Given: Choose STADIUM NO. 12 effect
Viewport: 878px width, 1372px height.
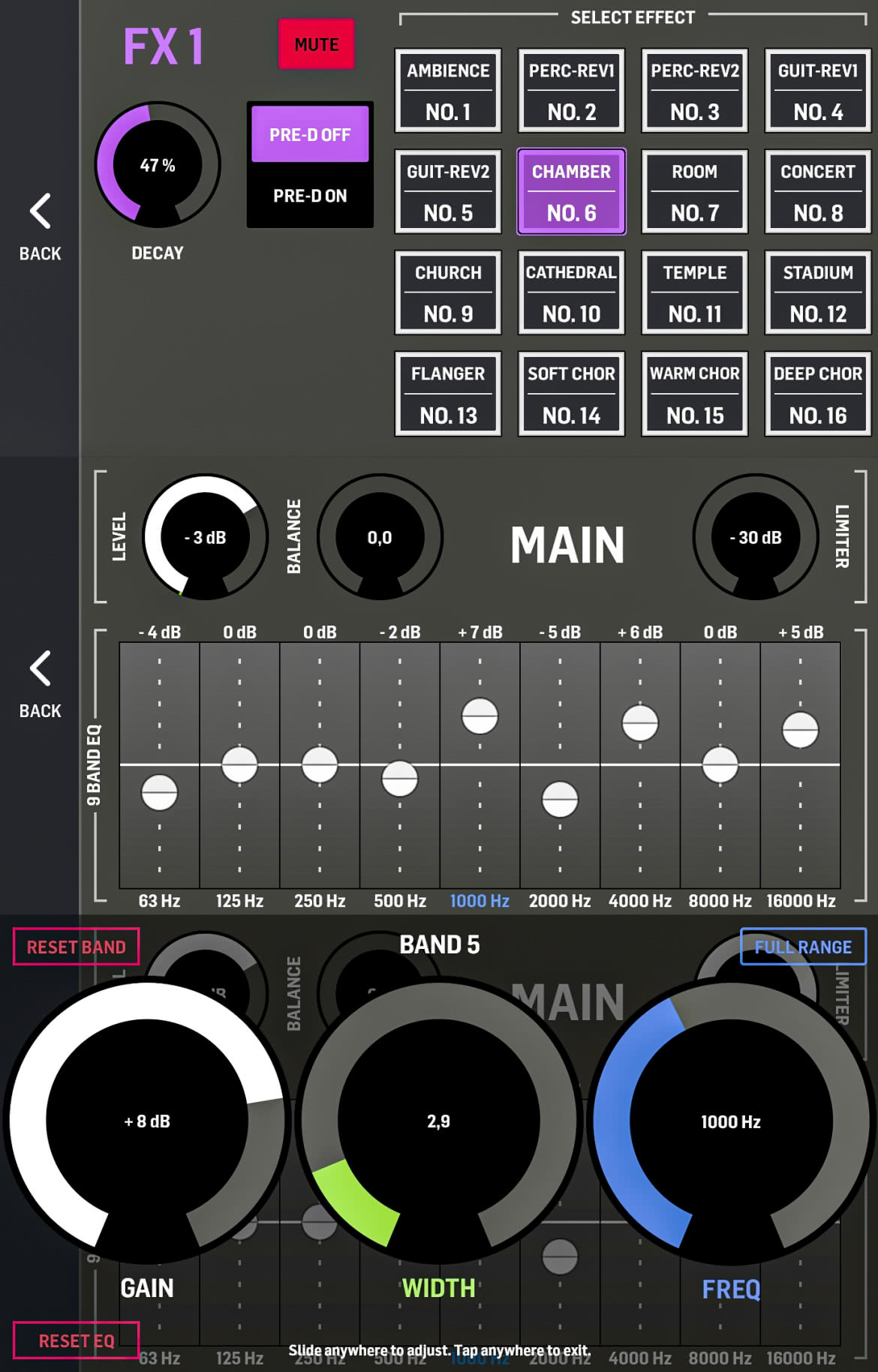Looking at the screenshot, I should (818, 293).
